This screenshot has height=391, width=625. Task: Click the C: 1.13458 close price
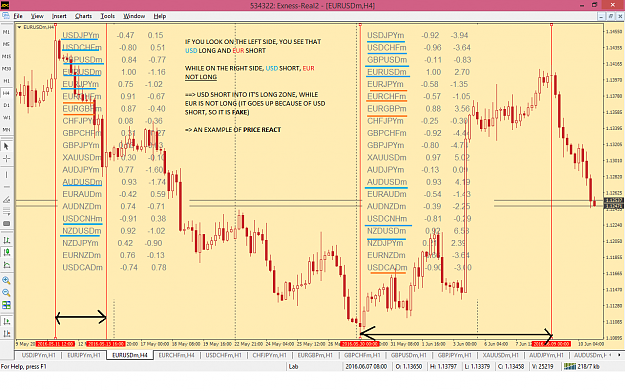pos(511,367)
